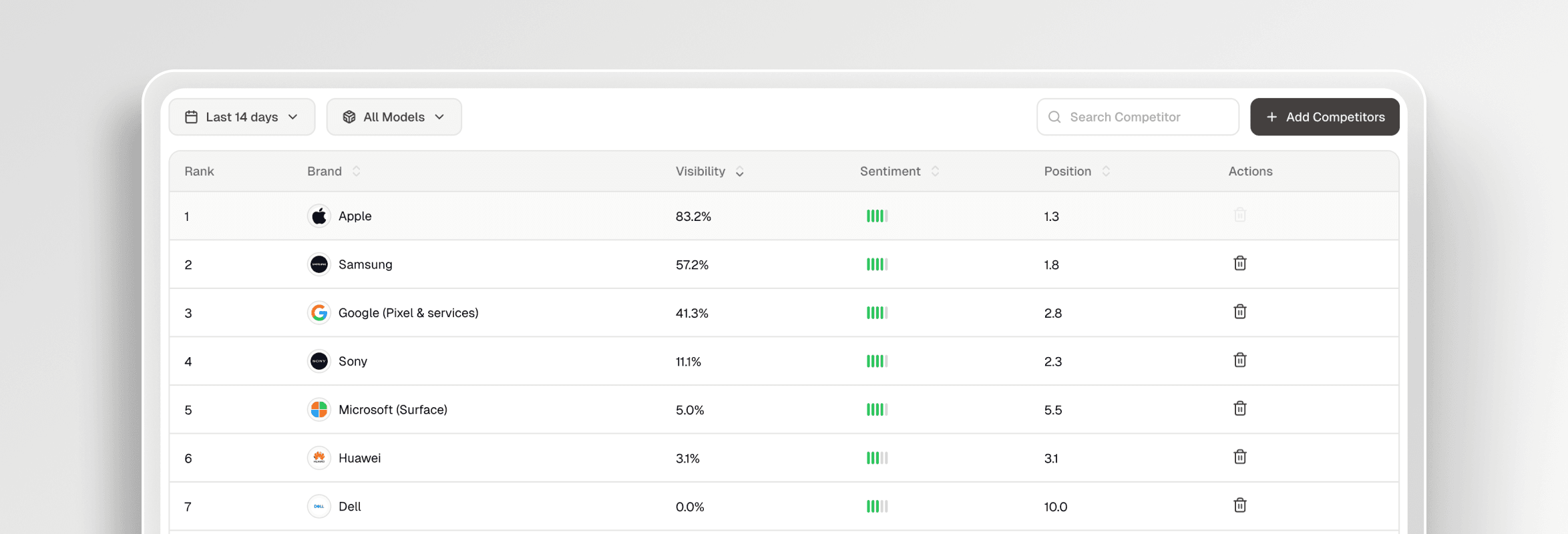Viewport: 1568px width, 534px height.
Task: Click the Microsoft brand logo
Action: tap(319, 409)
